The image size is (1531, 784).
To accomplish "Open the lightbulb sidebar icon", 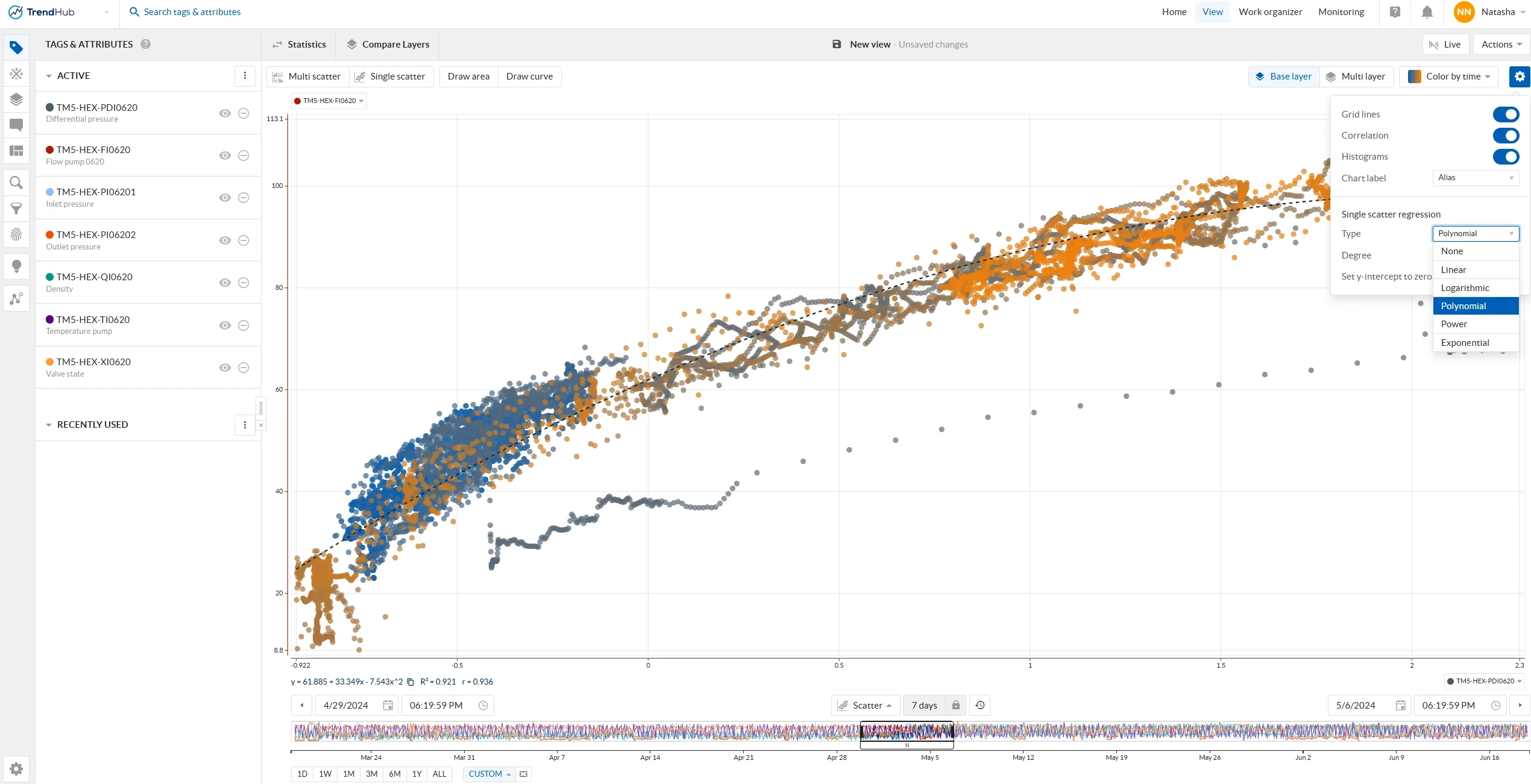I will (x=16, y=266).
